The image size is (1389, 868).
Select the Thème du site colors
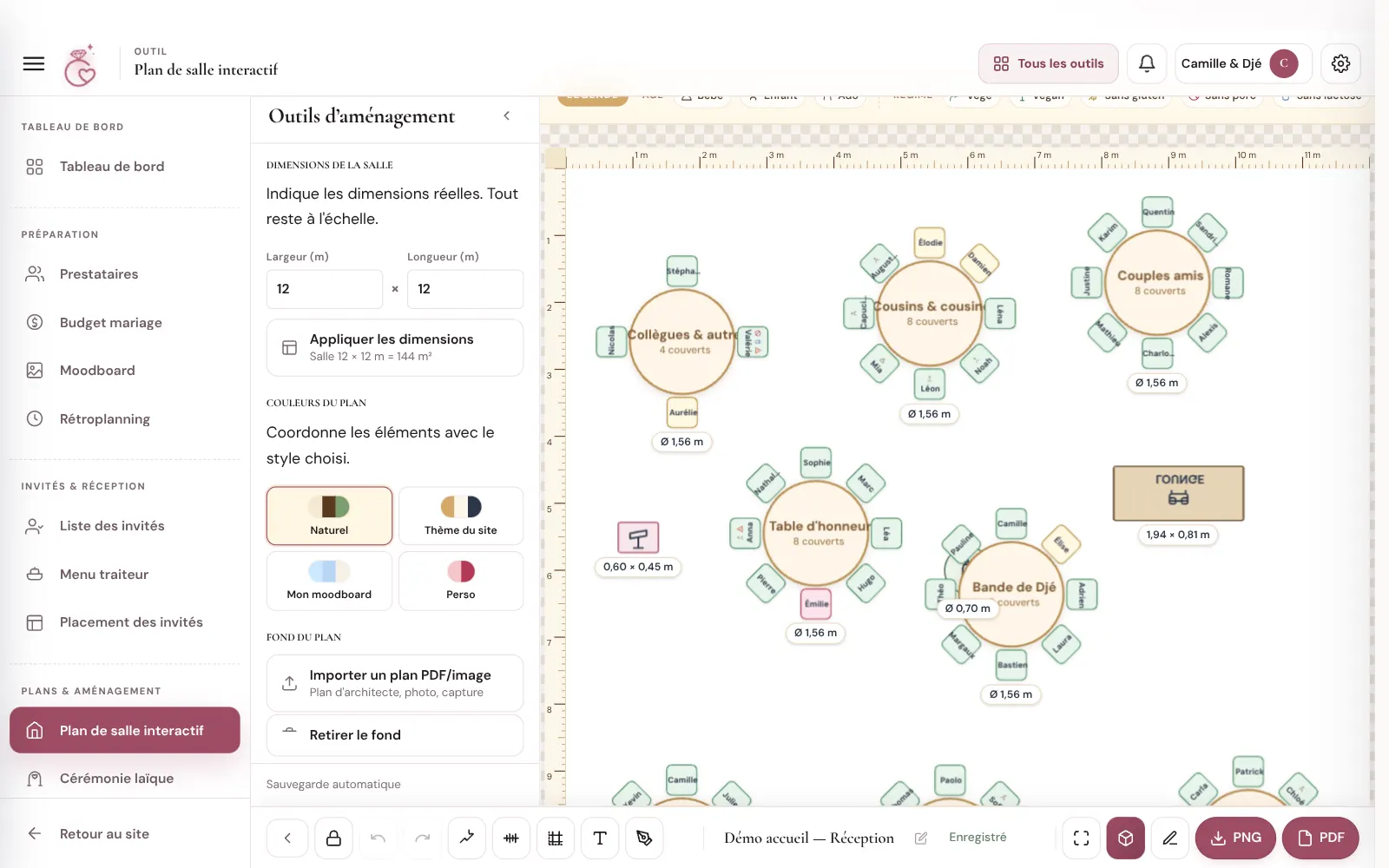tap(461, 516)
